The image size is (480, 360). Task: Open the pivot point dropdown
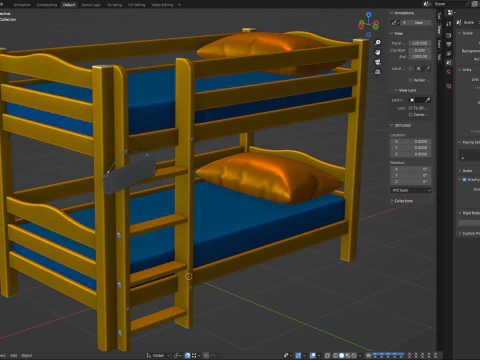[x=178, y=355]
